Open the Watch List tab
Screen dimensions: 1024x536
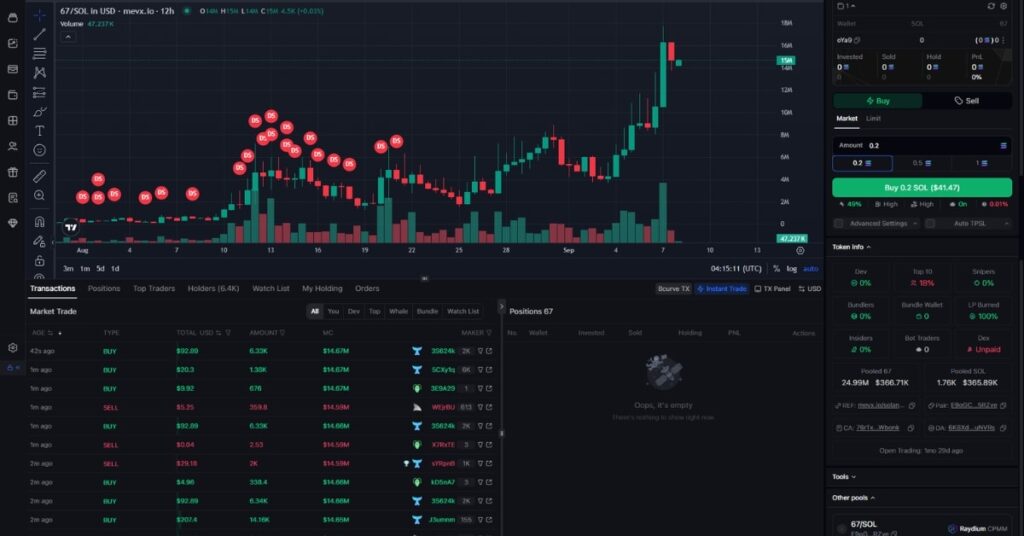270,289
